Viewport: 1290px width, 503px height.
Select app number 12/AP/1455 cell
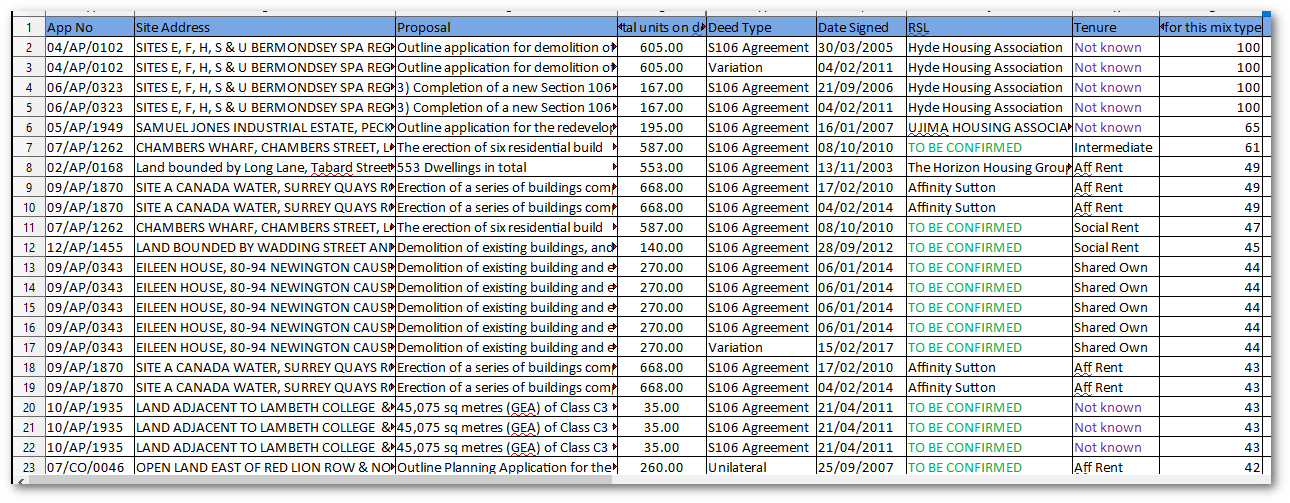point(89,248)
